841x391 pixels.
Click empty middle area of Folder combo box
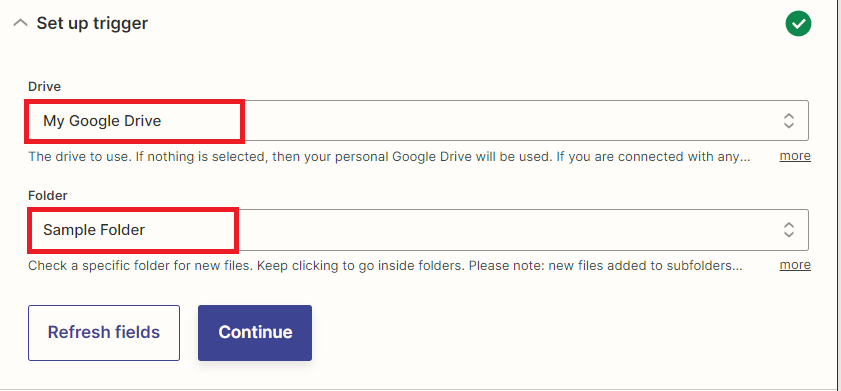pos(510,230)
